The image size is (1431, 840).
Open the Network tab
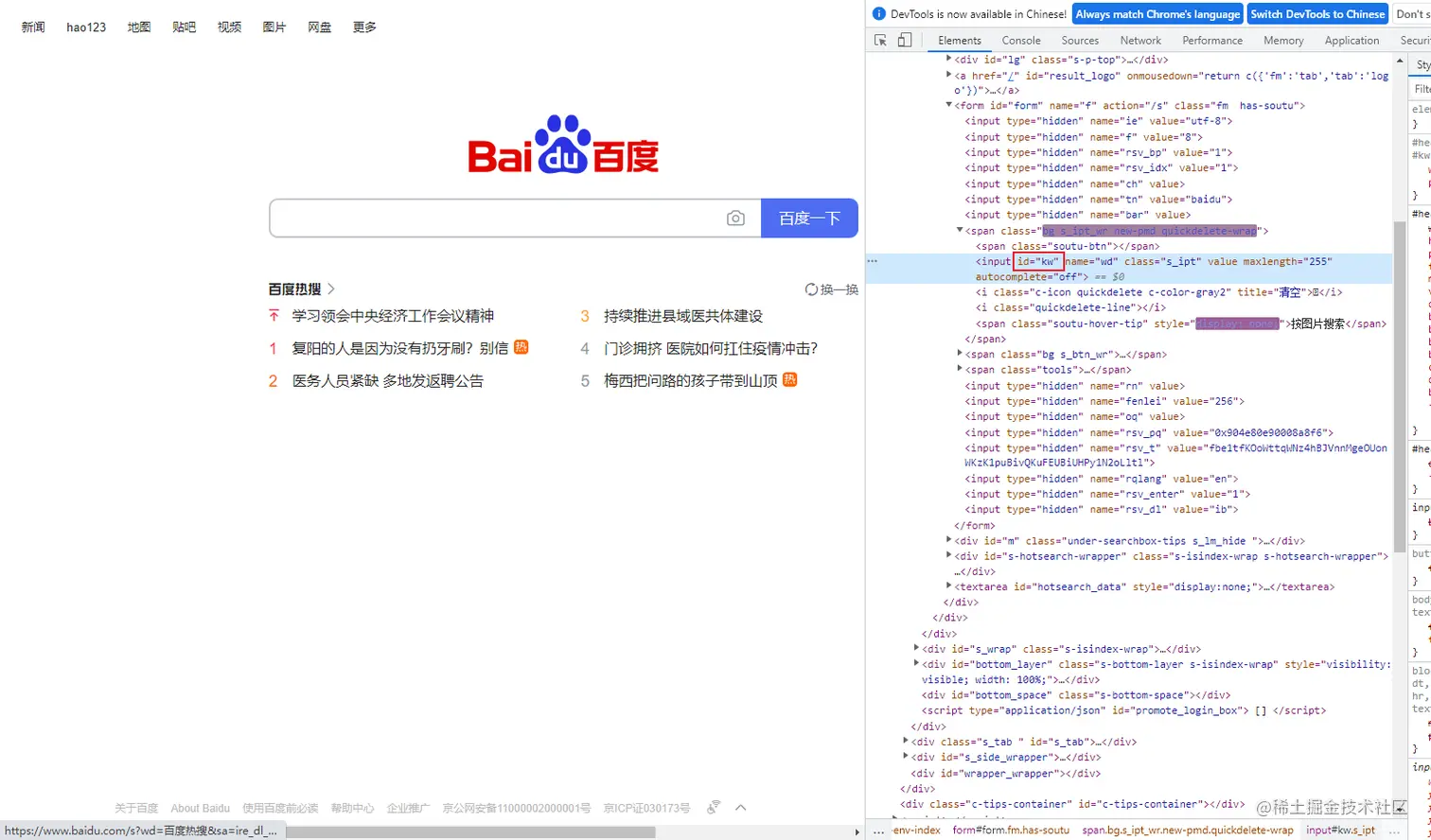1140,40
